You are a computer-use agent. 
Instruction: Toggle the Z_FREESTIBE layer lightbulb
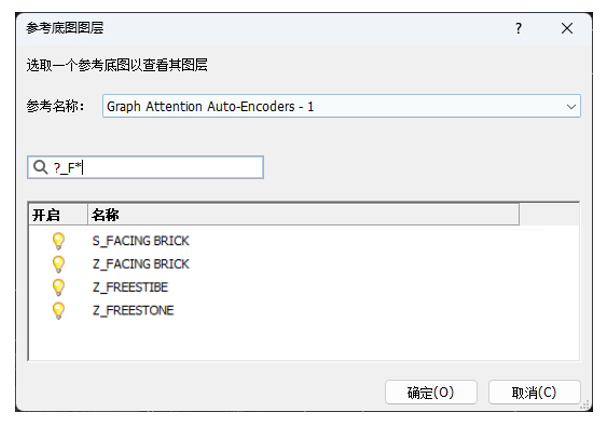click(x=58, y=287)
